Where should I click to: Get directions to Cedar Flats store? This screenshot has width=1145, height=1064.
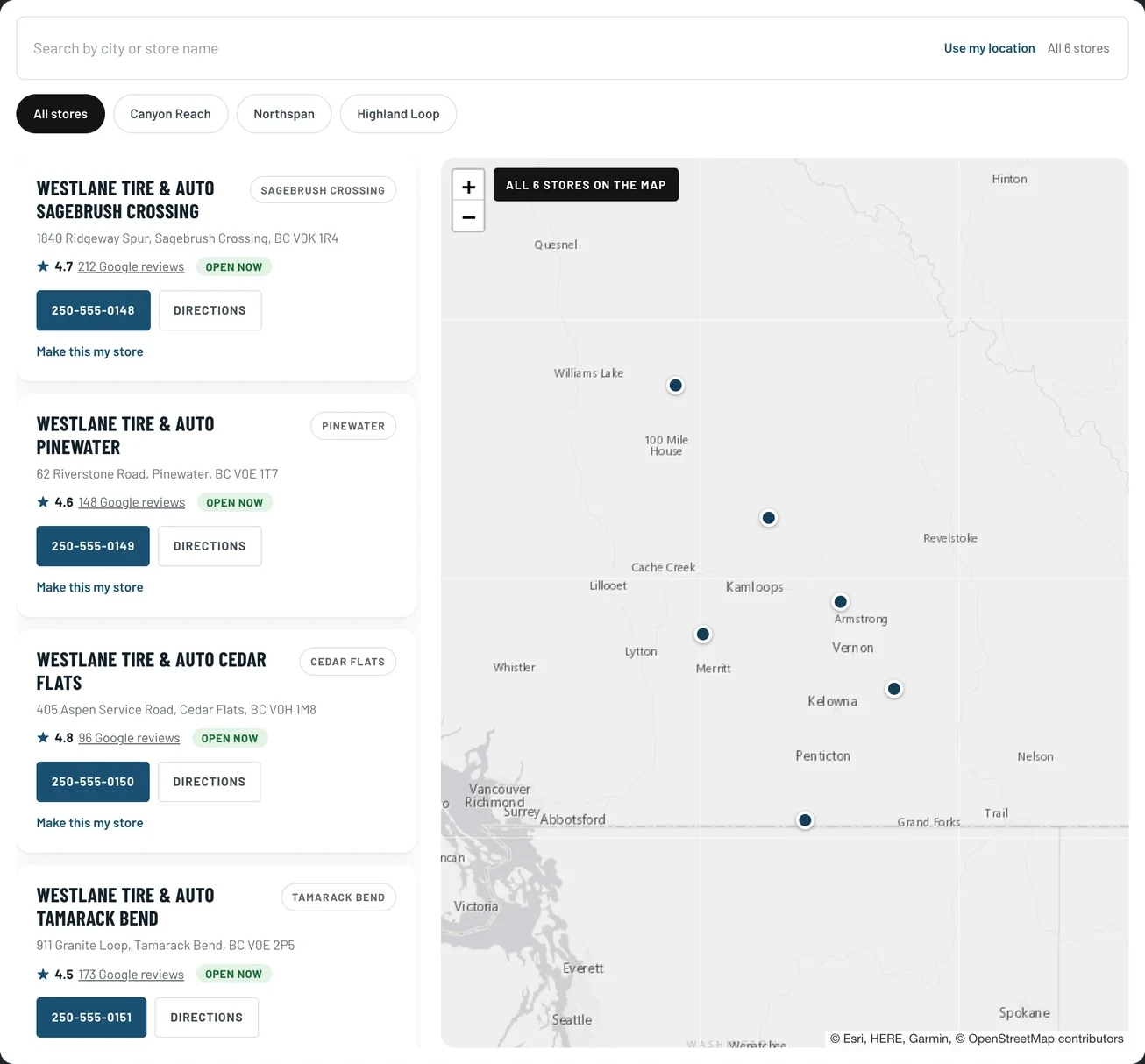coord(210,782)
